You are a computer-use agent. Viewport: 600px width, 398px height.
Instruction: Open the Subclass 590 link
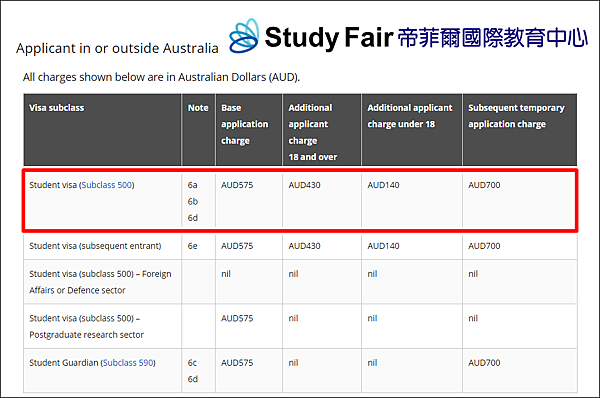128,363
